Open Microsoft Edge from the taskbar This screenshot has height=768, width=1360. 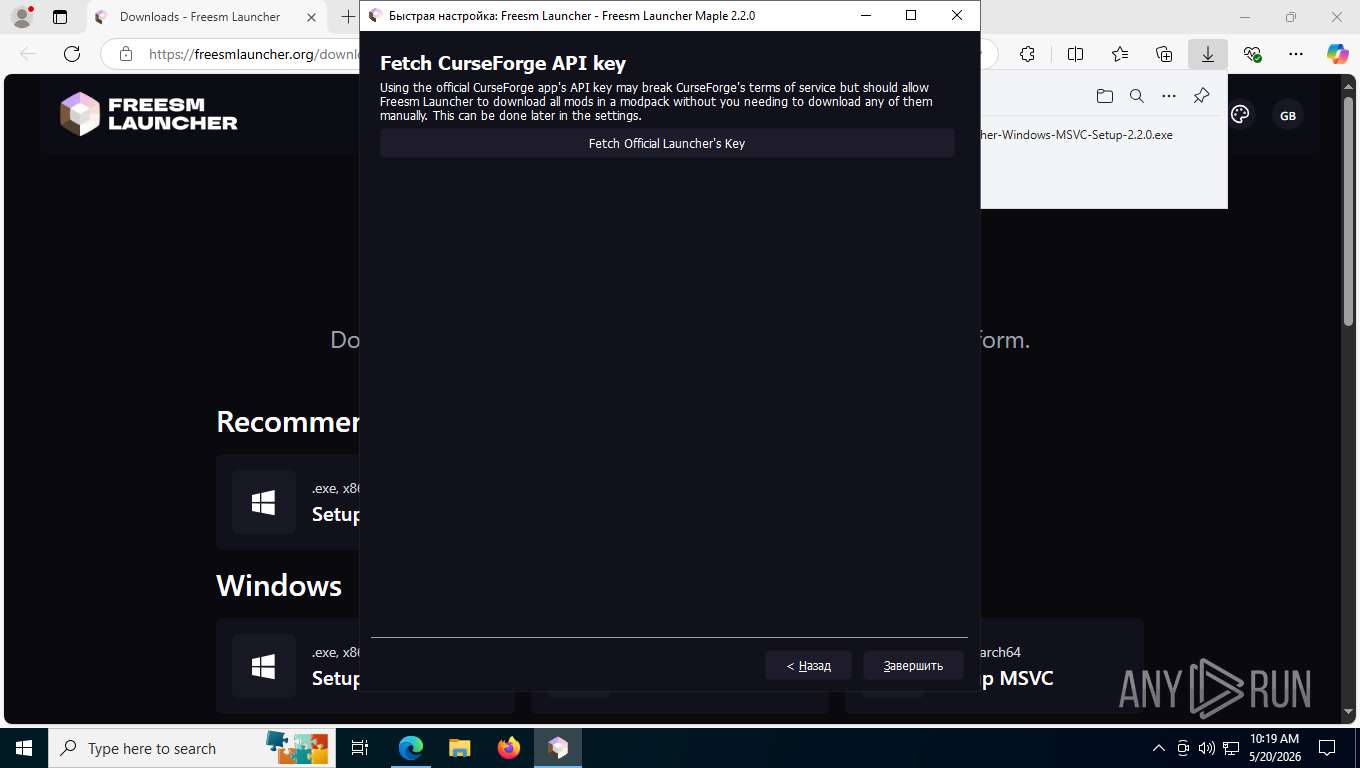[x=410, y=748]
